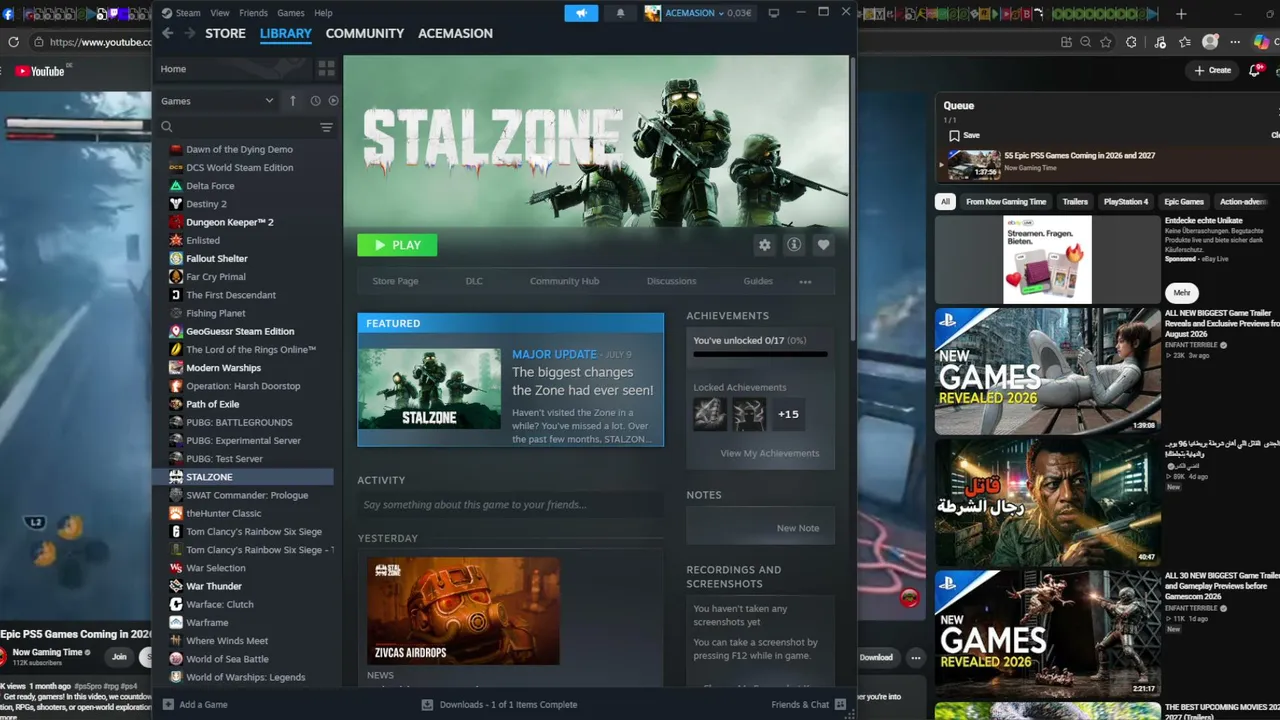The height and width of the screenshot is (720, 1280).
Task: Open the View menu in Steam
Action: 220,13
